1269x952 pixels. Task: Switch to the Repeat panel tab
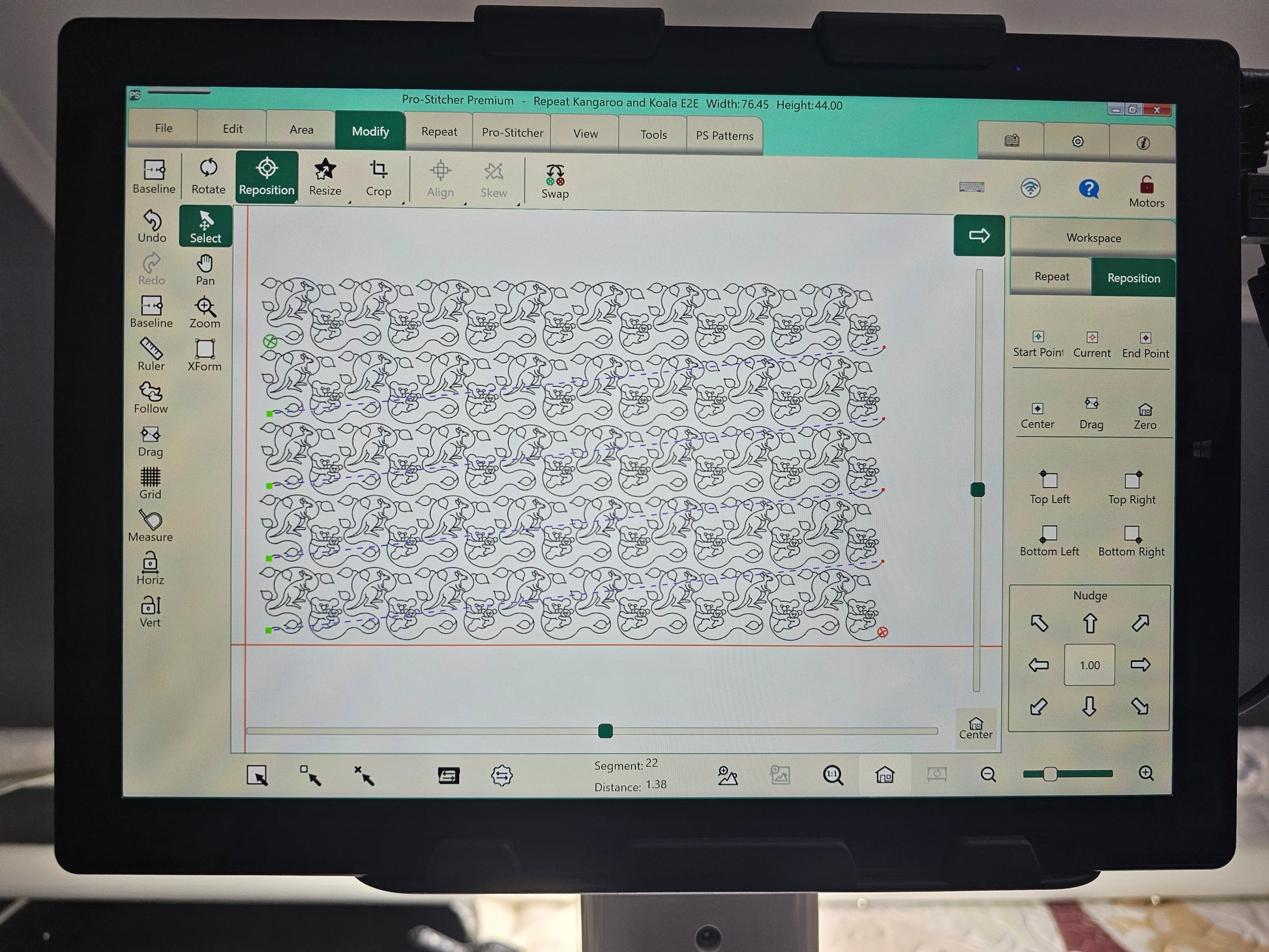pyautogui.click(x=1051, y=276)
